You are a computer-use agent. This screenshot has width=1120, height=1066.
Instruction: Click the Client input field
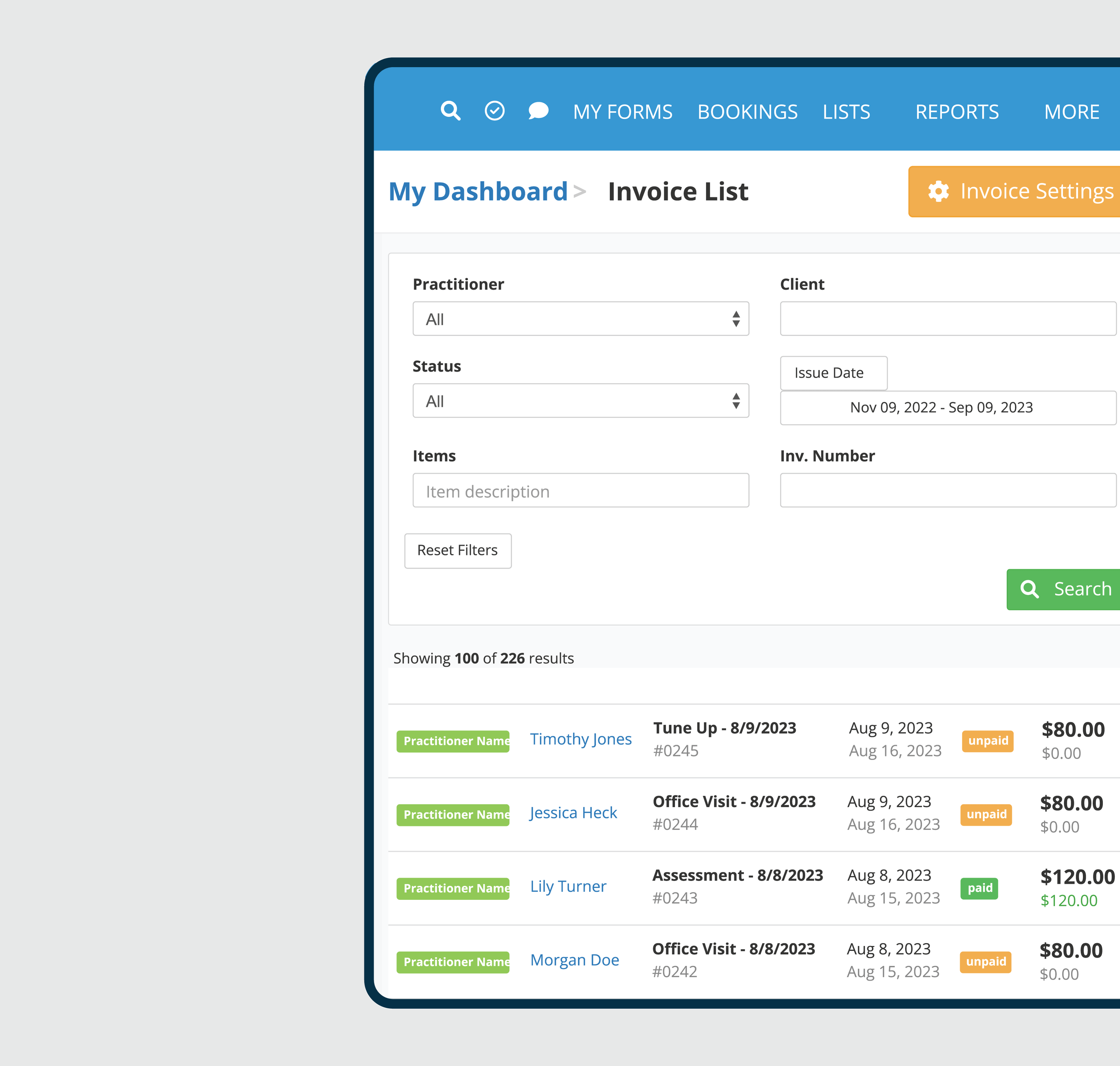point(947,319)
